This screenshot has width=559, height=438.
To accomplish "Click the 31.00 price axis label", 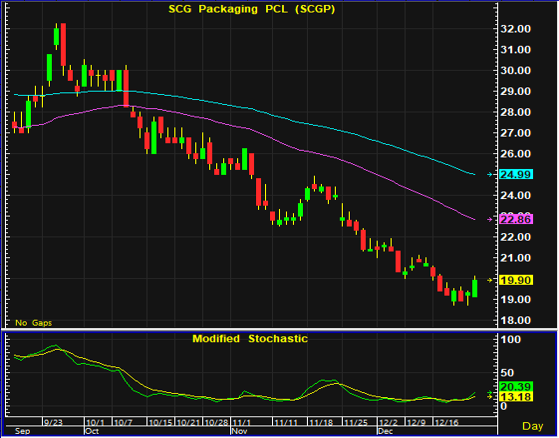I will click(x=515, y=50).
